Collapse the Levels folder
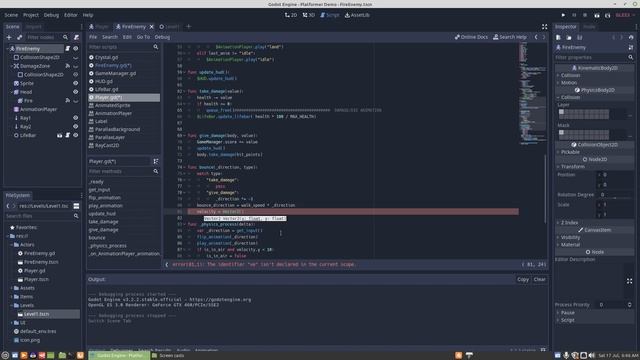Screen dimensions: 640x360 [x=11, y=305]
